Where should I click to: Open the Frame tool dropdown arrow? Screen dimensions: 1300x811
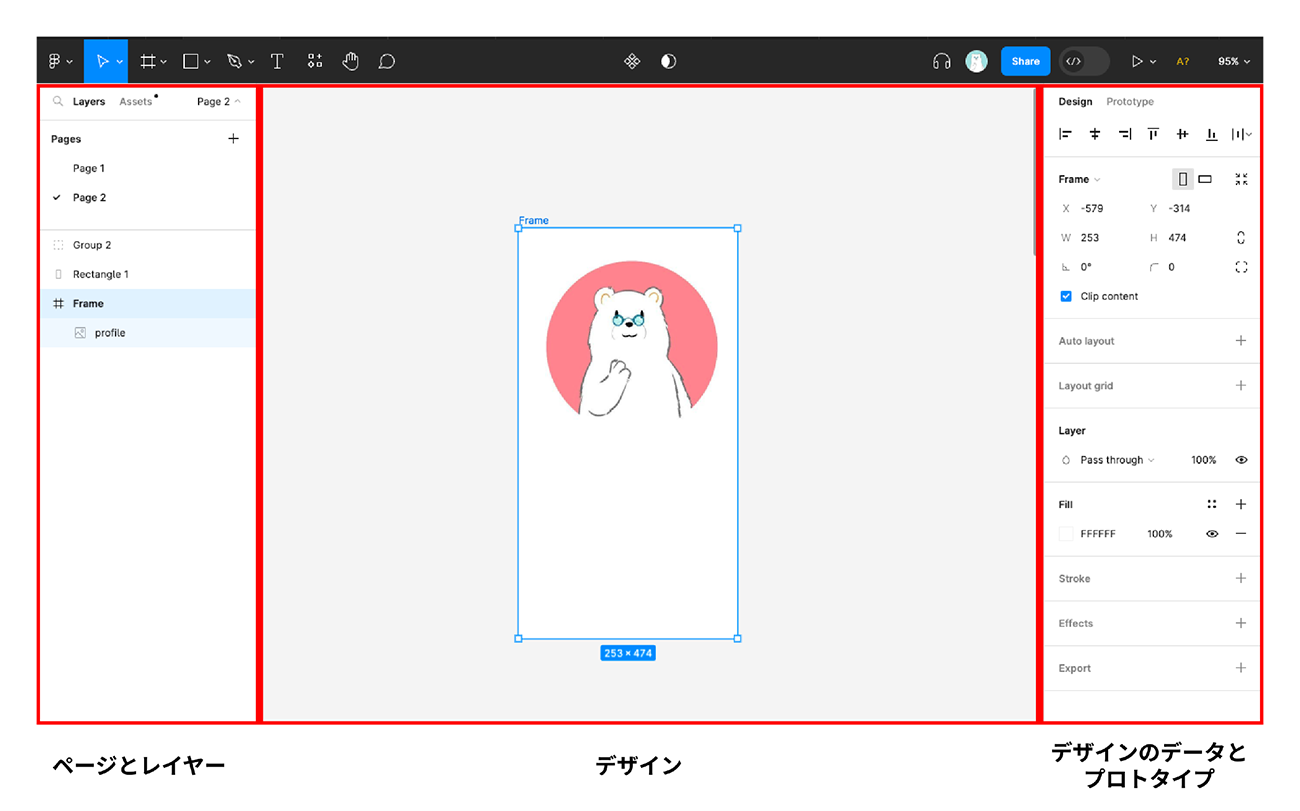pyautogui.click(x=164, y=62)
